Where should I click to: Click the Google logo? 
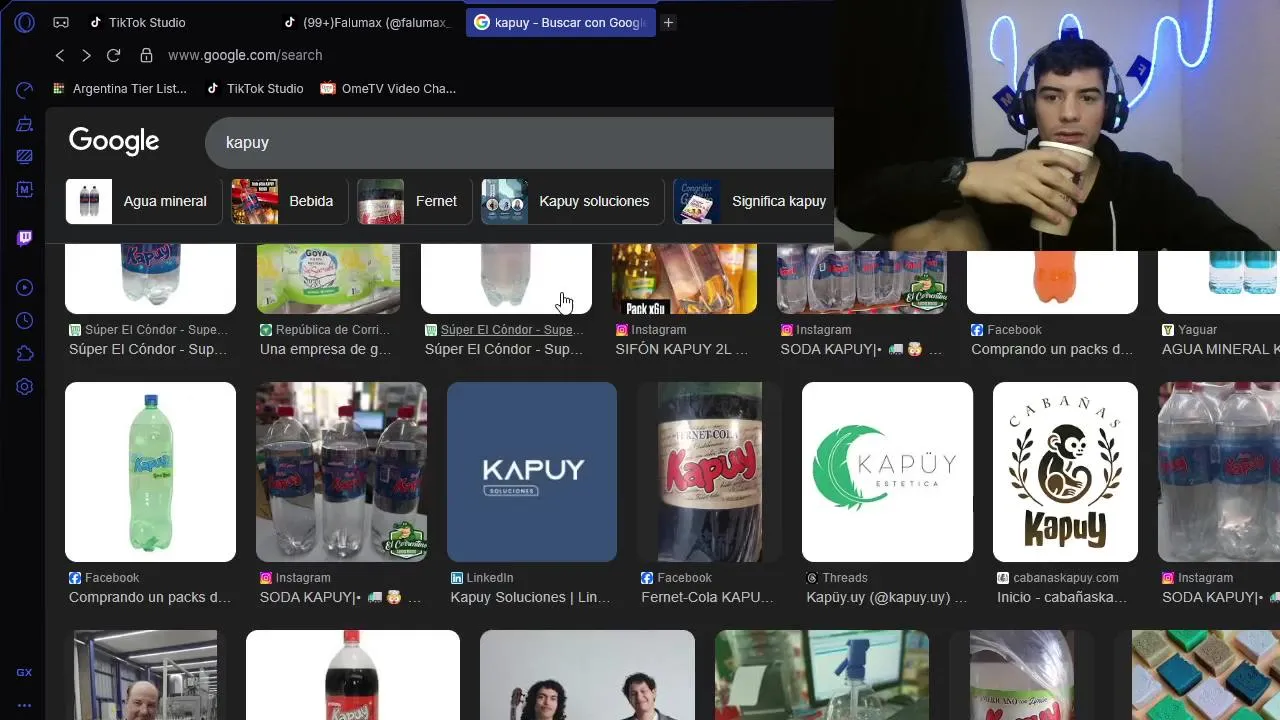114,142
